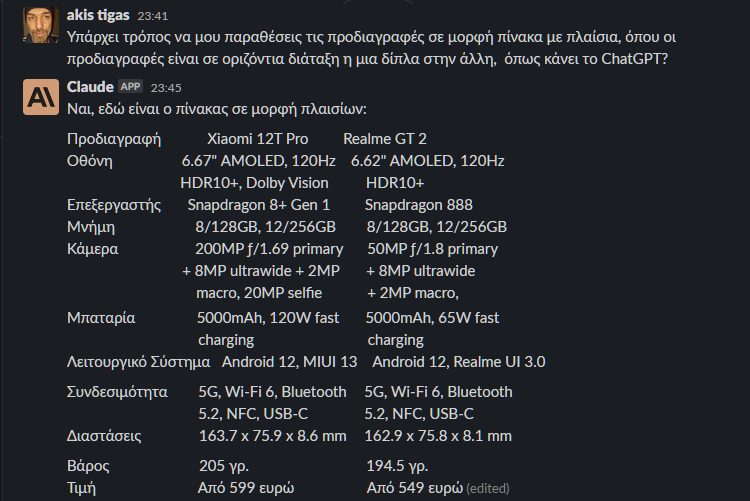Click the Claude app avatar logo

(x=41, y=97)
